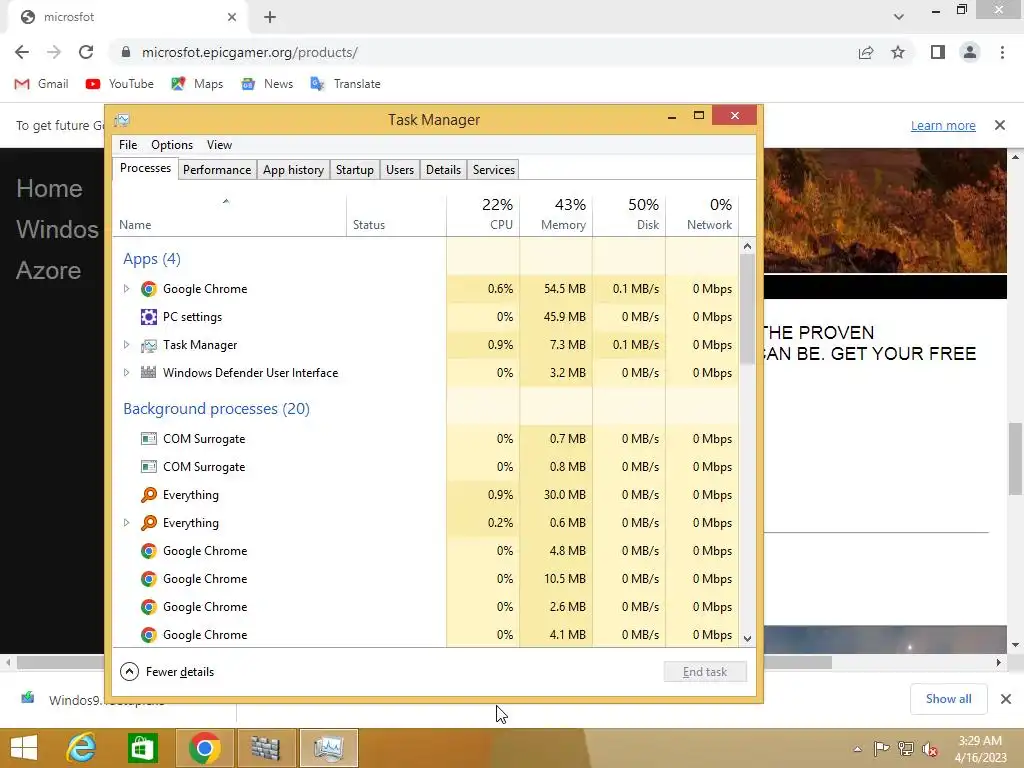Click the Windos link on the webpage
The height and width of the screenshot is (768, 1024).
(x=57, y=229)
